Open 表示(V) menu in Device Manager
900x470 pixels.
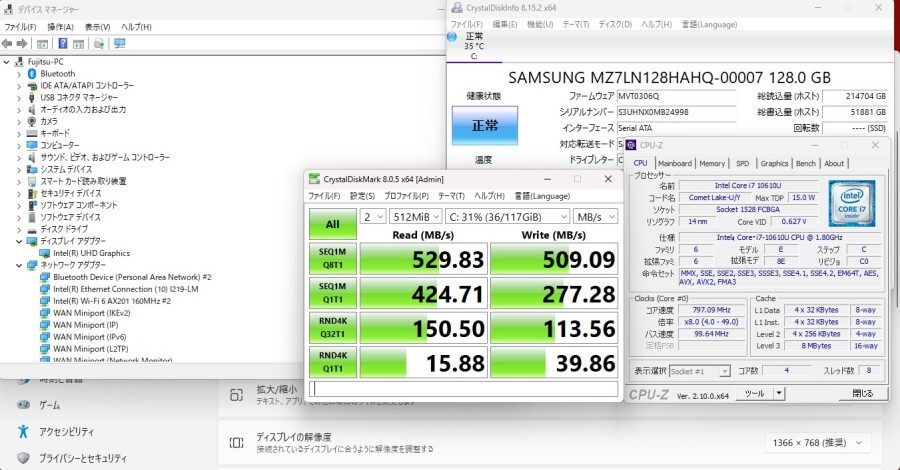[x=98, y=27]
